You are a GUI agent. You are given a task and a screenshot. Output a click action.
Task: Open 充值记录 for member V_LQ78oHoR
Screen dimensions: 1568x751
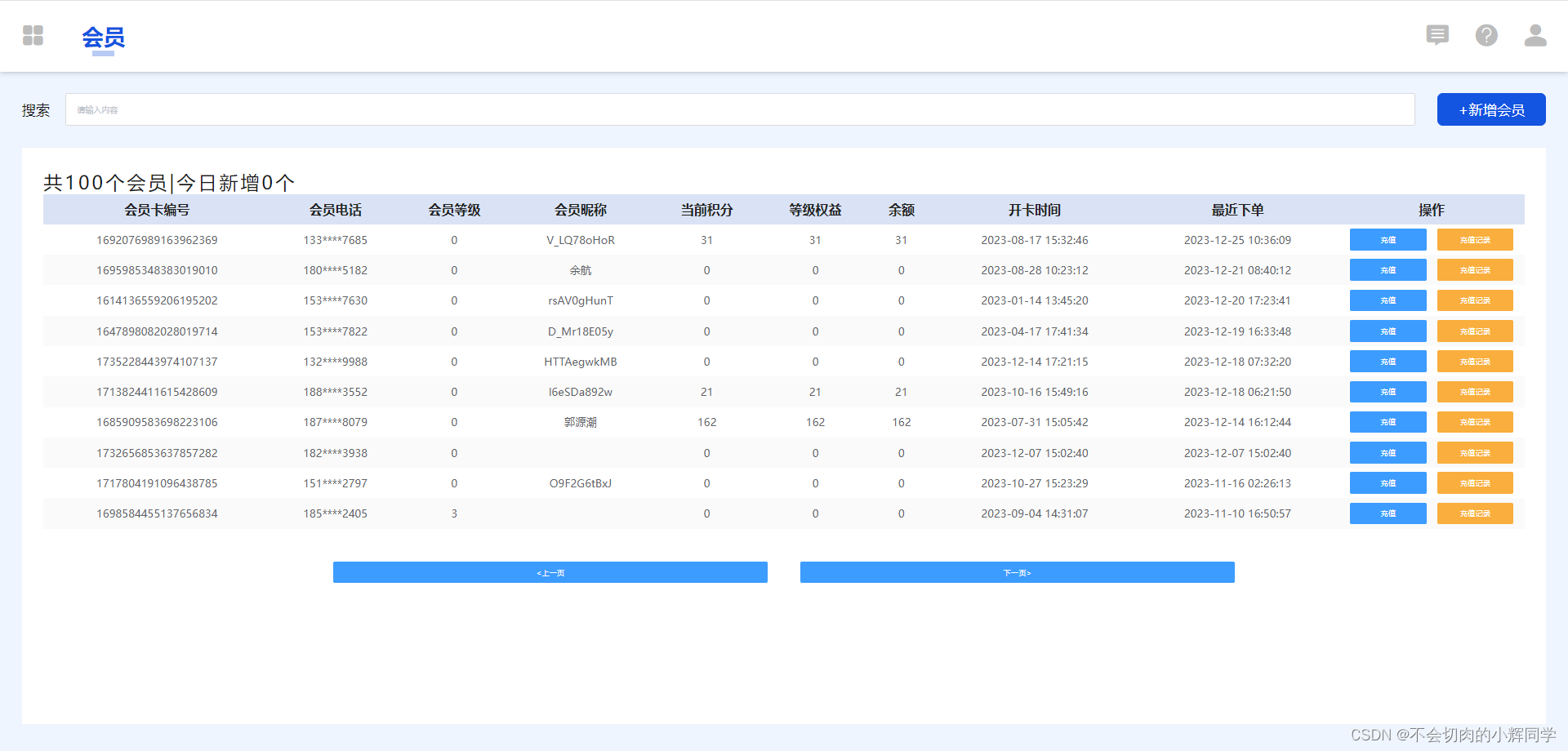click(x=1475, y=239)
